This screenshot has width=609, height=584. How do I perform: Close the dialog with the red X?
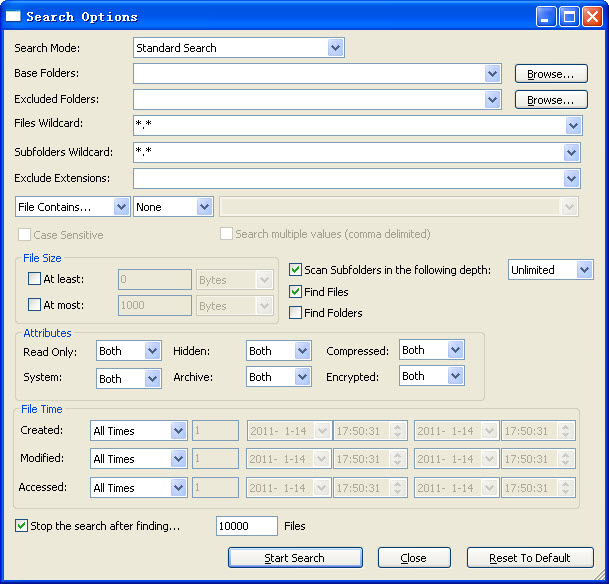[x=591, y=16]
